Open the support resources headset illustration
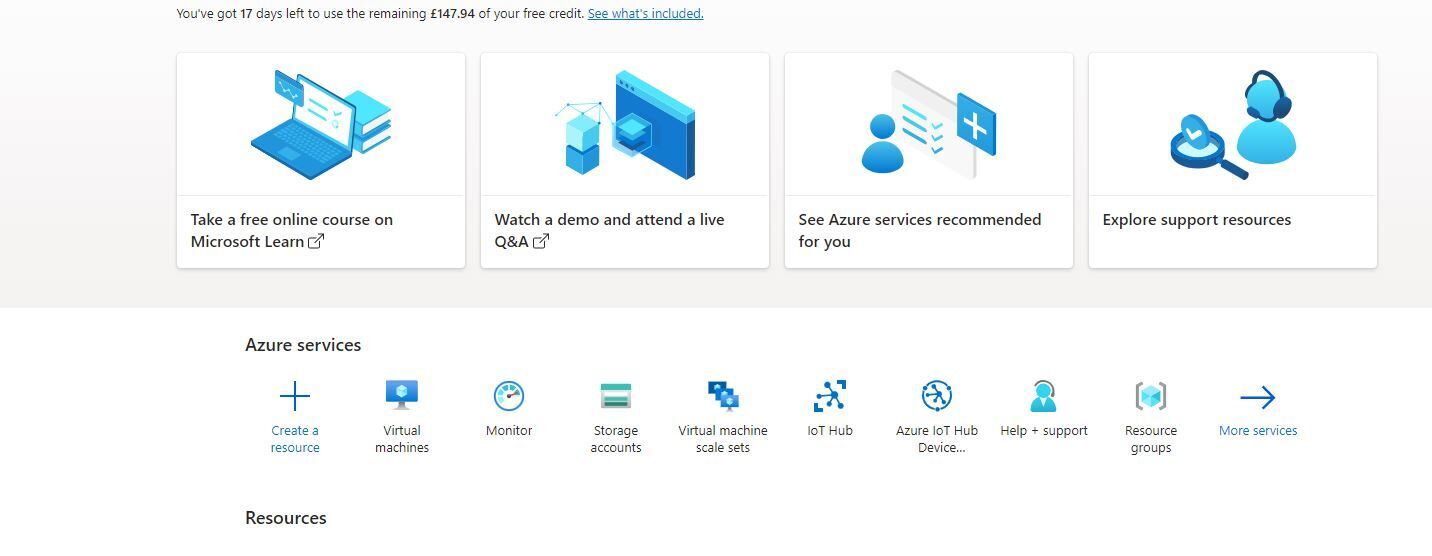The width and height of the screenshot is (1432, 556). [1233, 125]
